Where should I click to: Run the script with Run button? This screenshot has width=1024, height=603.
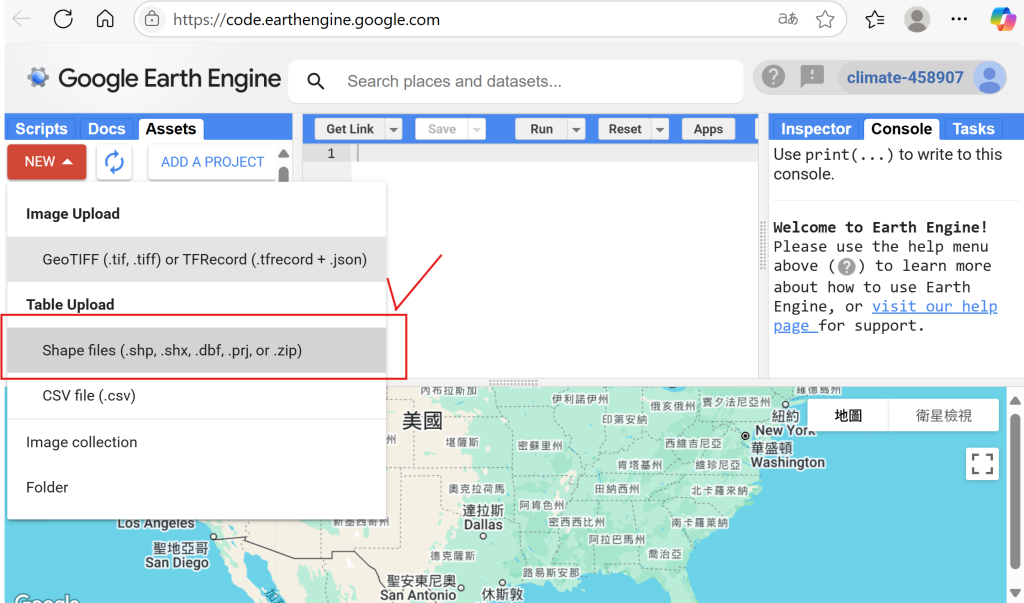tap(541, 129)
